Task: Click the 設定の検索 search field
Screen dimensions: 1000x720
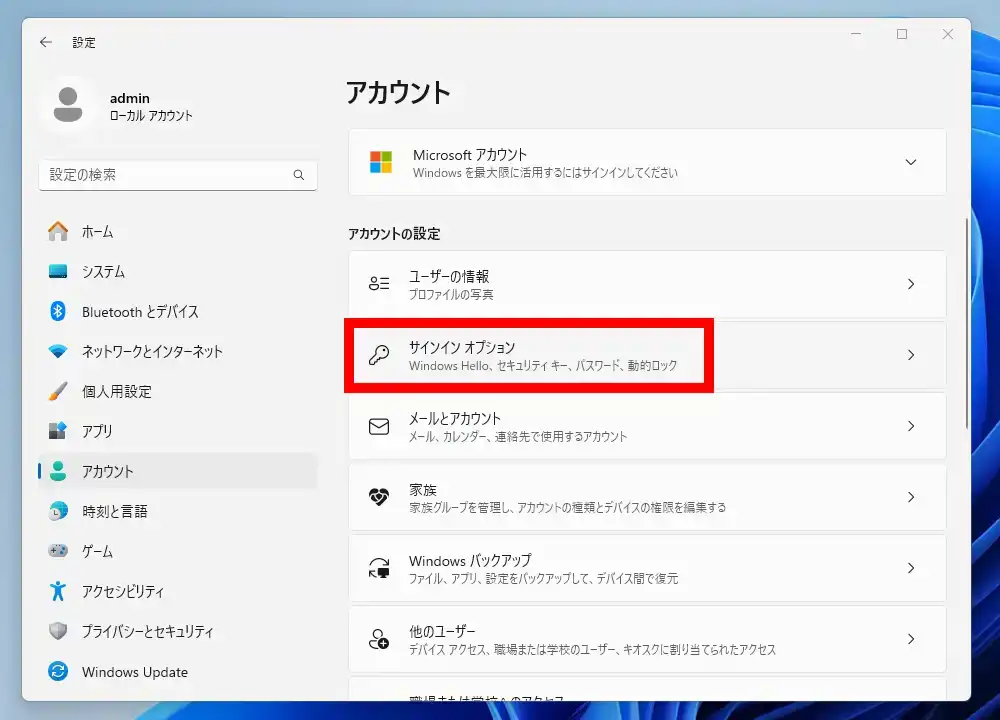Action: pos(178,175)
